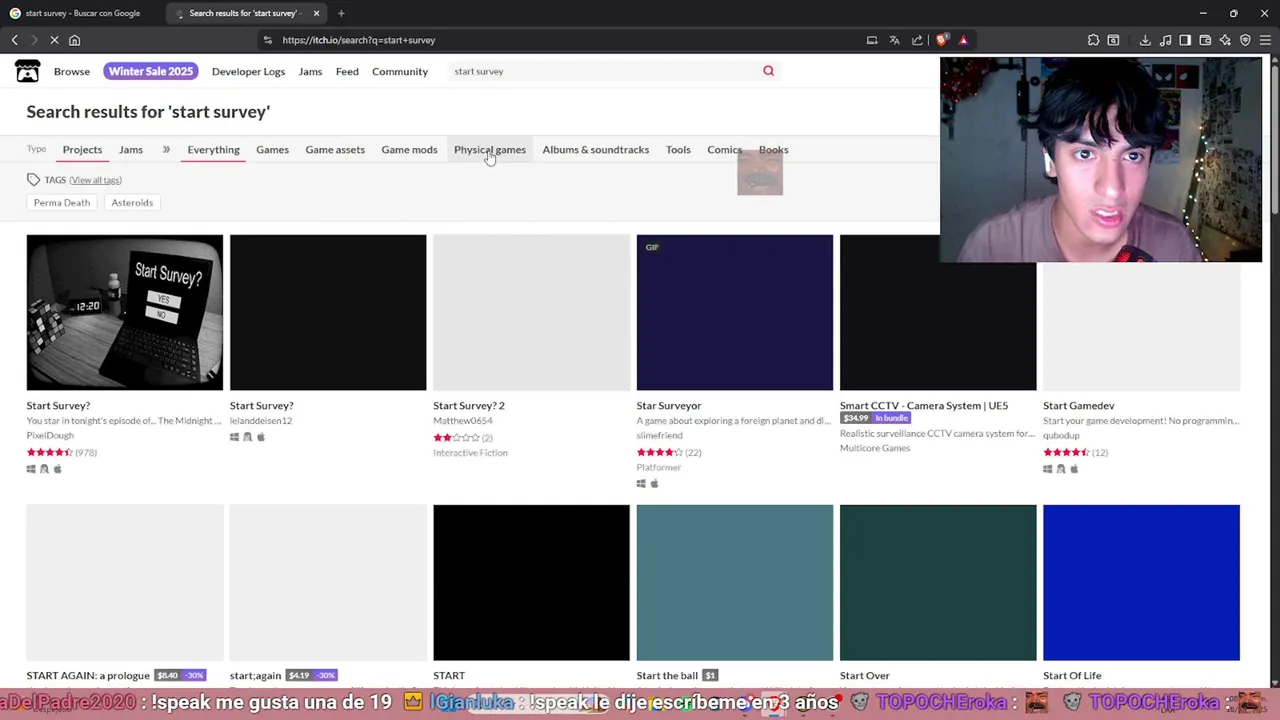Screen dimensions: 1280x720
Task: Open Brave Shields lion icon
Action: 942,40
